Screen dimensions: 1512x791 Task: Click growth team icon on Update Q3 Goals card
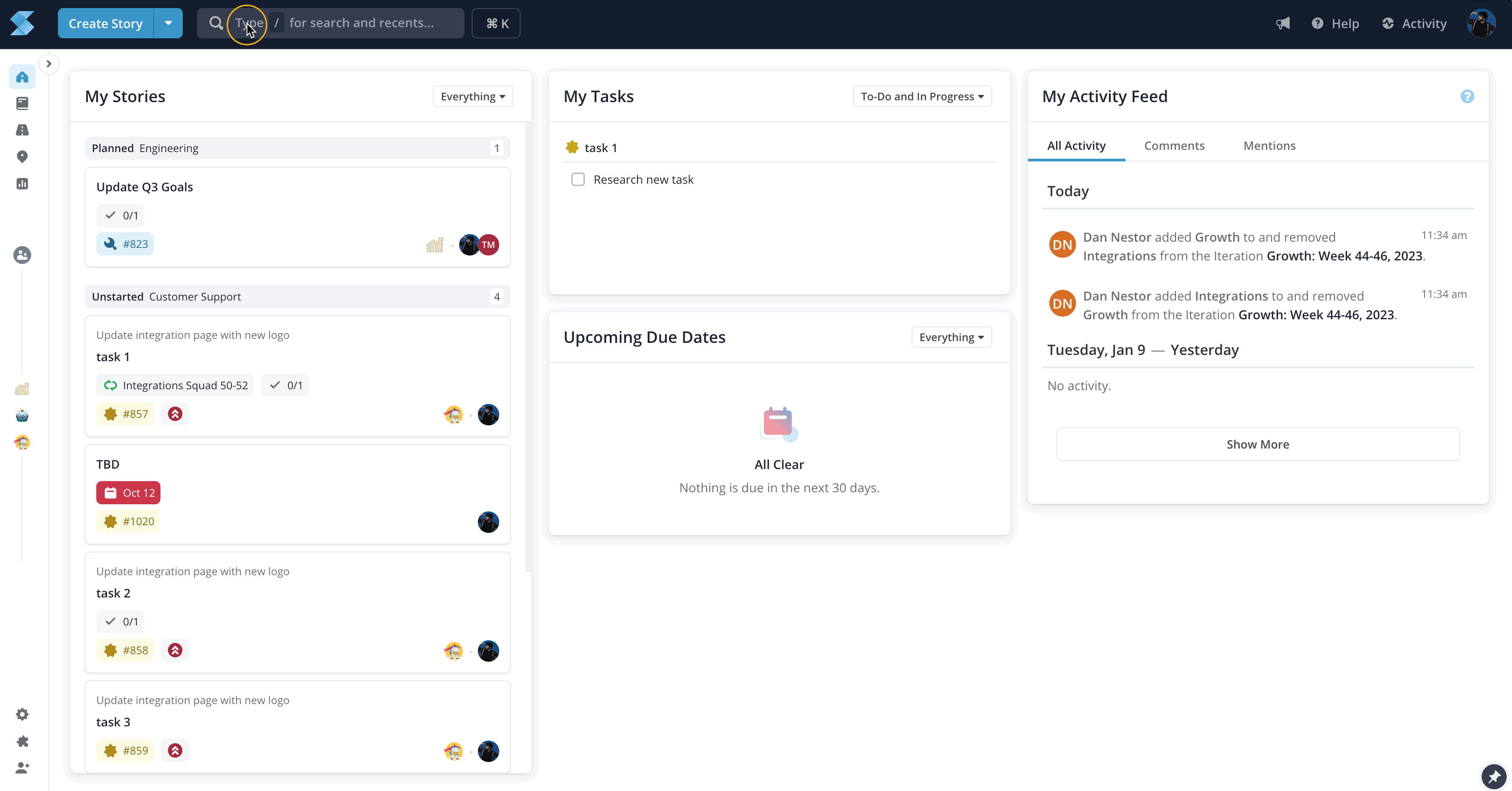435,245
